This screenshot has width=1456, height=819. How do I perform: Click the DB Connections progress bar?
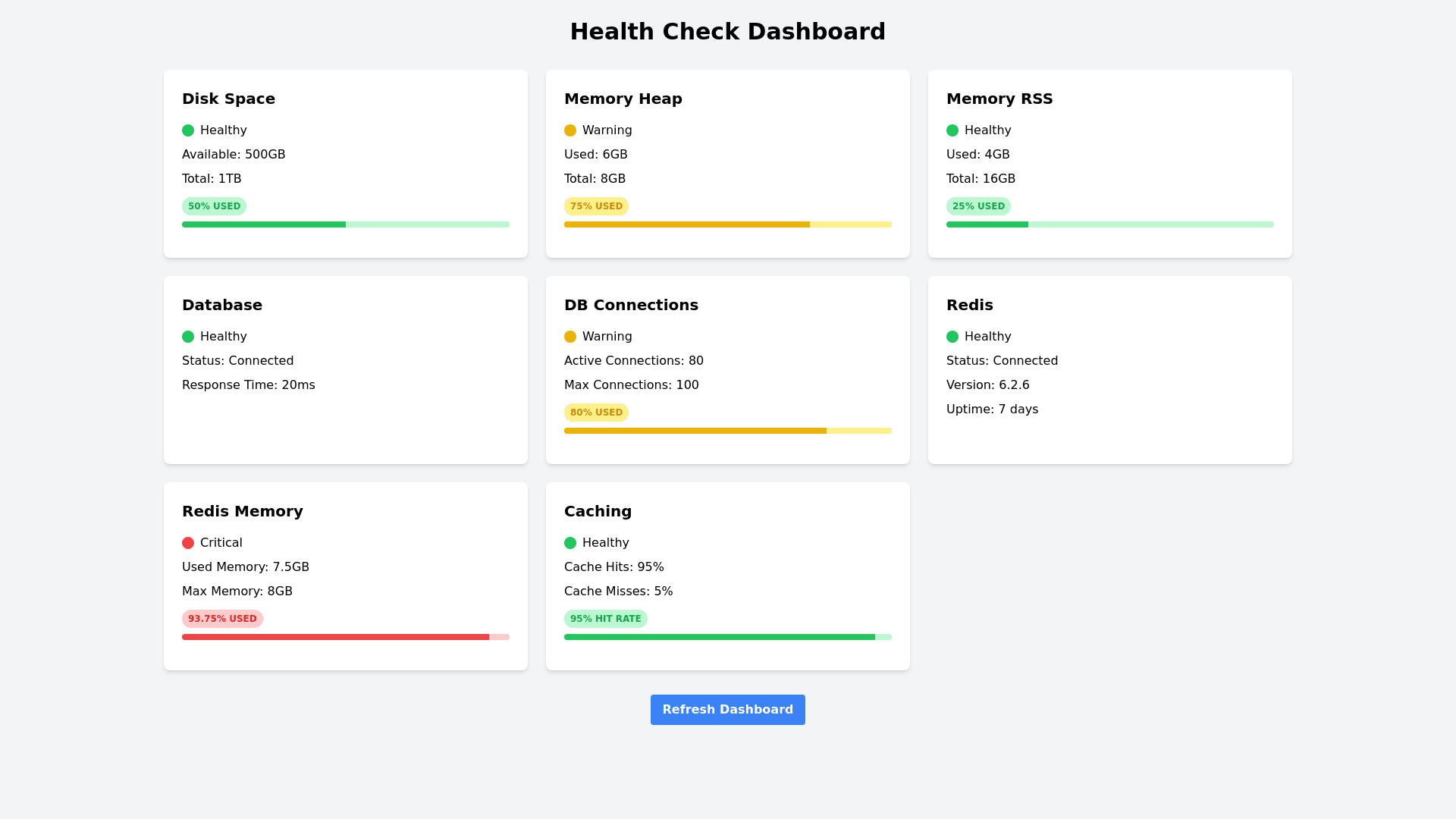coord(728,431)
